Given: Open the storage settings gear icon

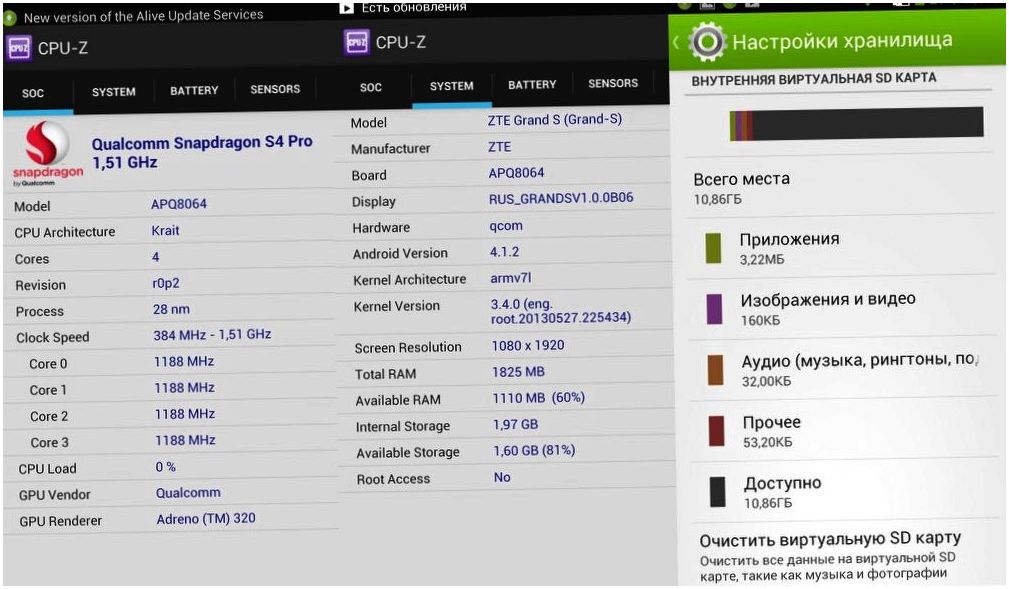Looking at the screenshot, I should [707, 42].
